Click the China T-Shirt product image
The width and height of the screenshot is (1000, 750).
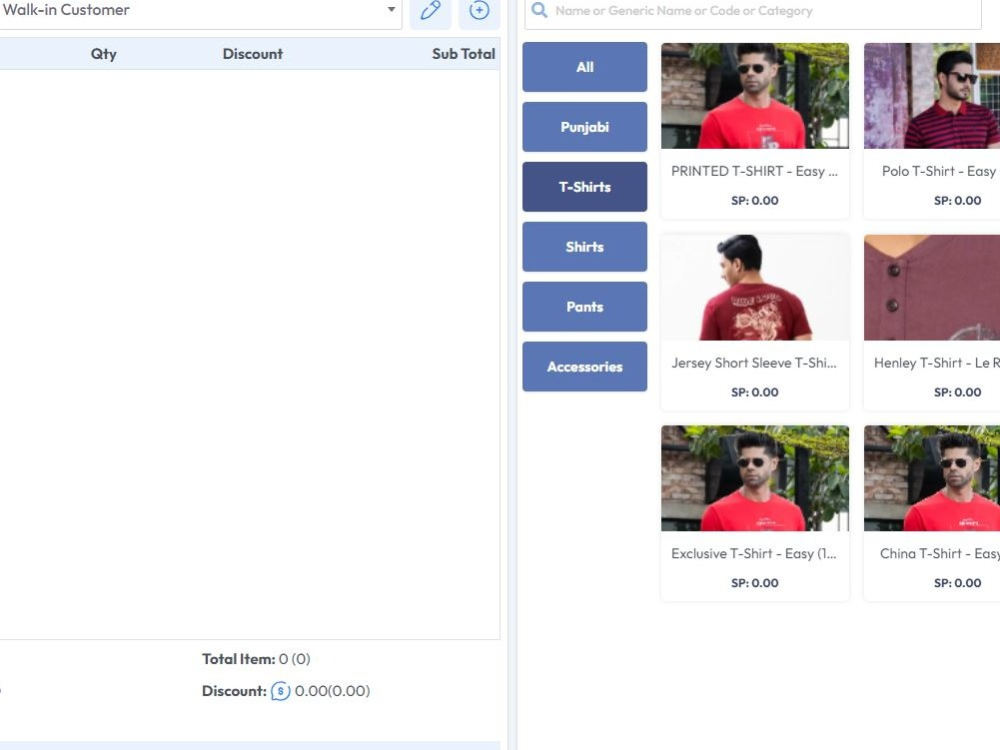(932, 478)
